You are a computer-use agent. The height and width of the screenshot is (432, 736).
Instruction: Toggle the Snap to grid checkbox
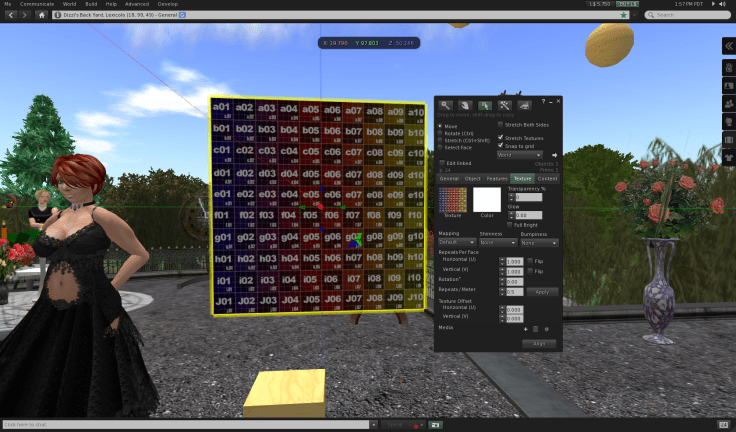[x=501, y=146]
